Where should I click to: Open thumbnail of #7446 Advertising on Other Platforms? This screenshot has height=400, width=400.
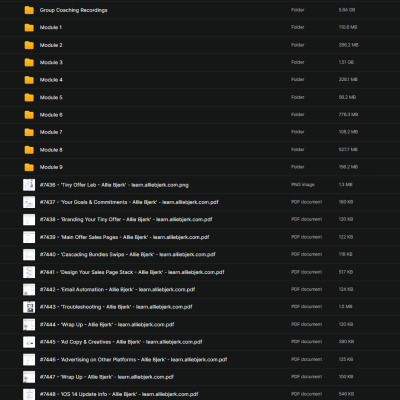(x=29, y=359)
